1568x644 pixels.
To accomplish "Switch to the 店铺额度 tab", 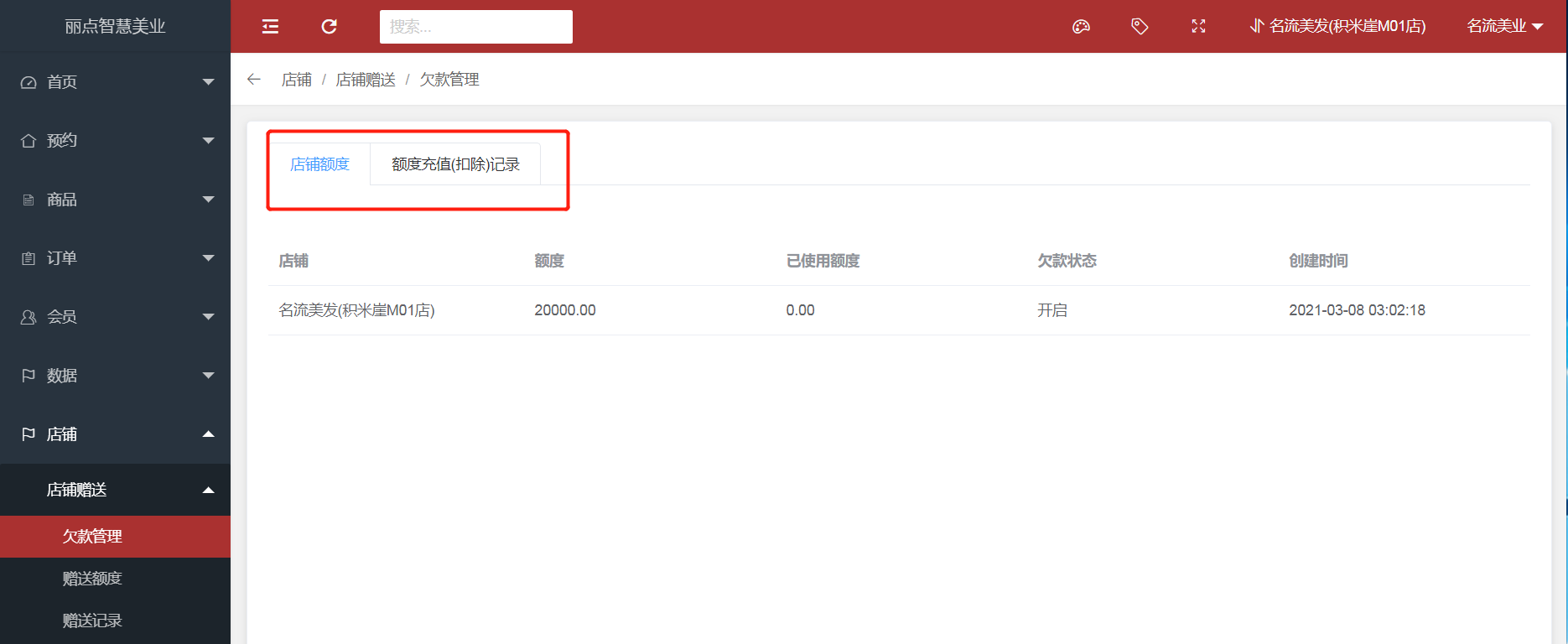I will click(x=319, y=164).
